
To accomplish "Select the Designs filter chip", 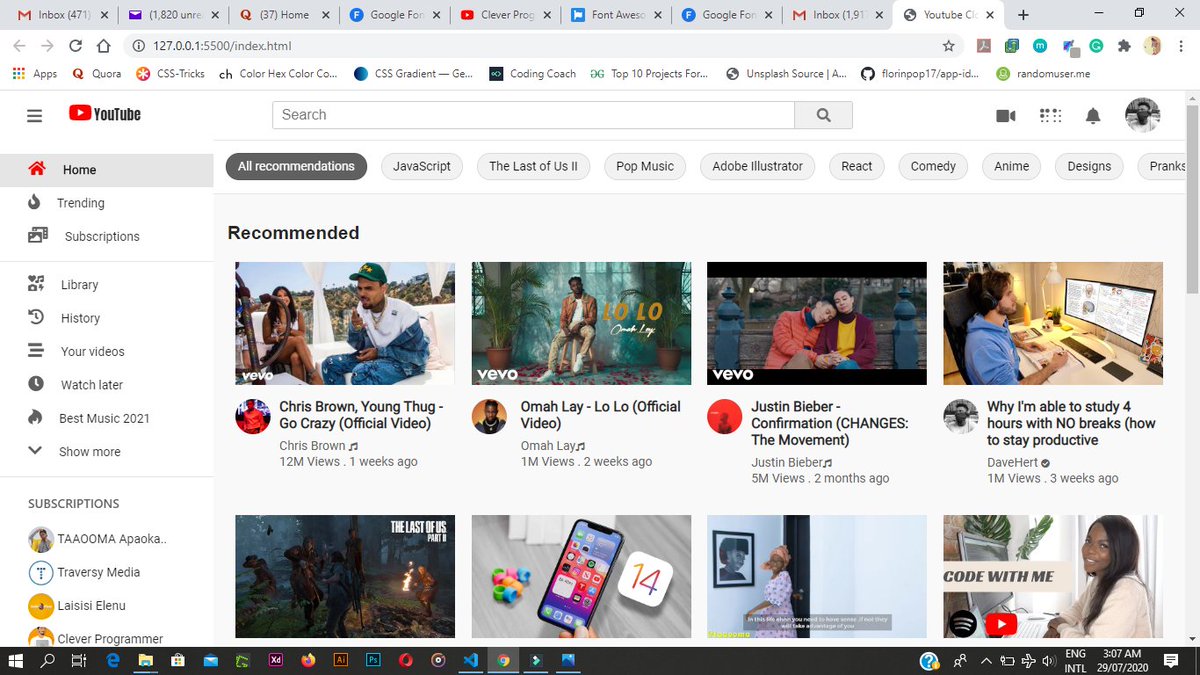I will [1089, 166].
